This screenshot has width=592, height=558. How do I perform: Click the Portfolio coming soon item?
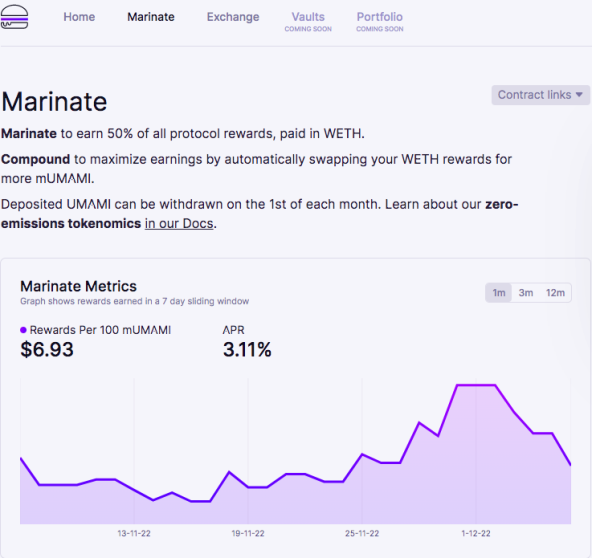coord(380,22)
